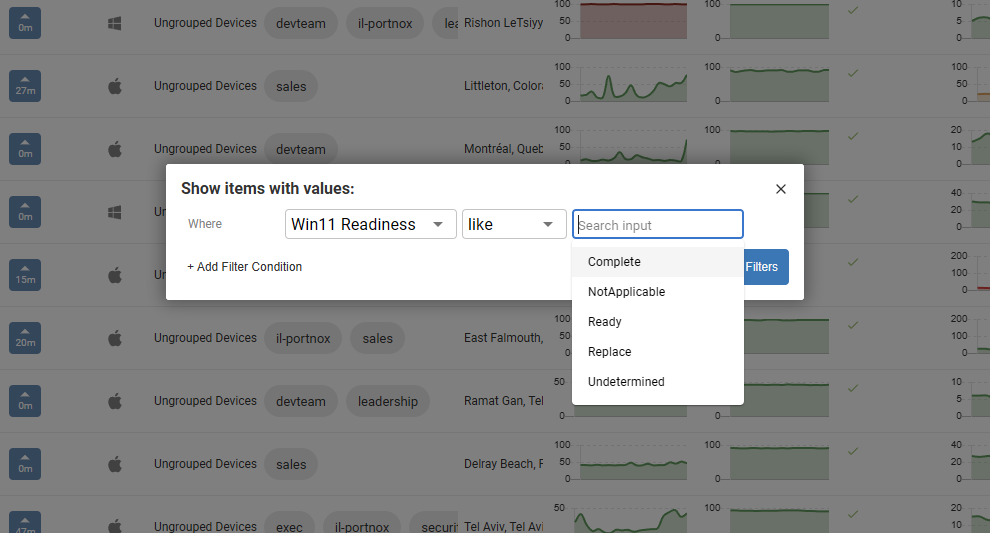Close the filter dialog with X
990x533 pixels.
pos(781,189)
